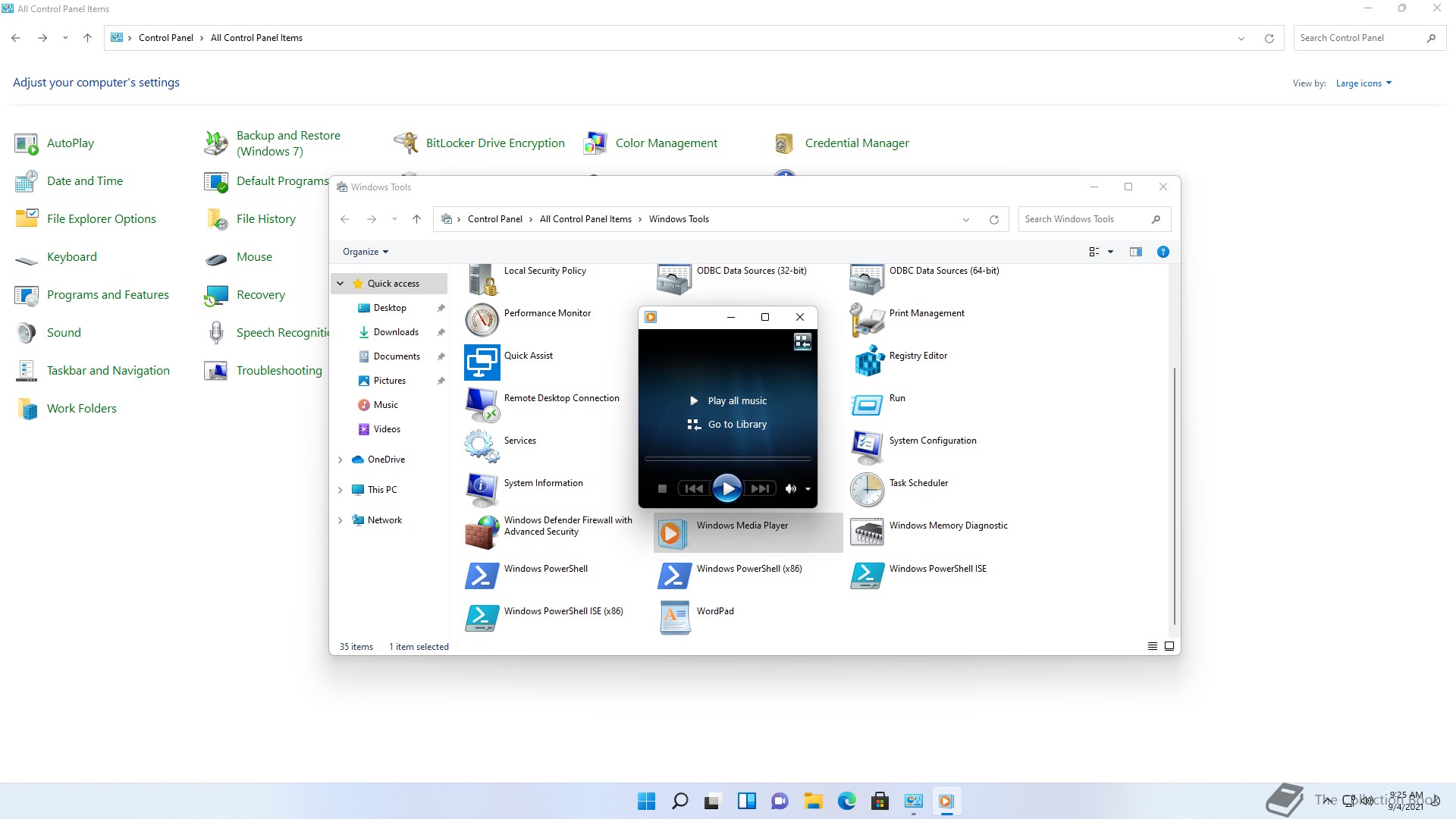This screenshot has height=819, width=1456.
Task: Open address history dropdown in Windows Tools
Action: click(966, 220)
